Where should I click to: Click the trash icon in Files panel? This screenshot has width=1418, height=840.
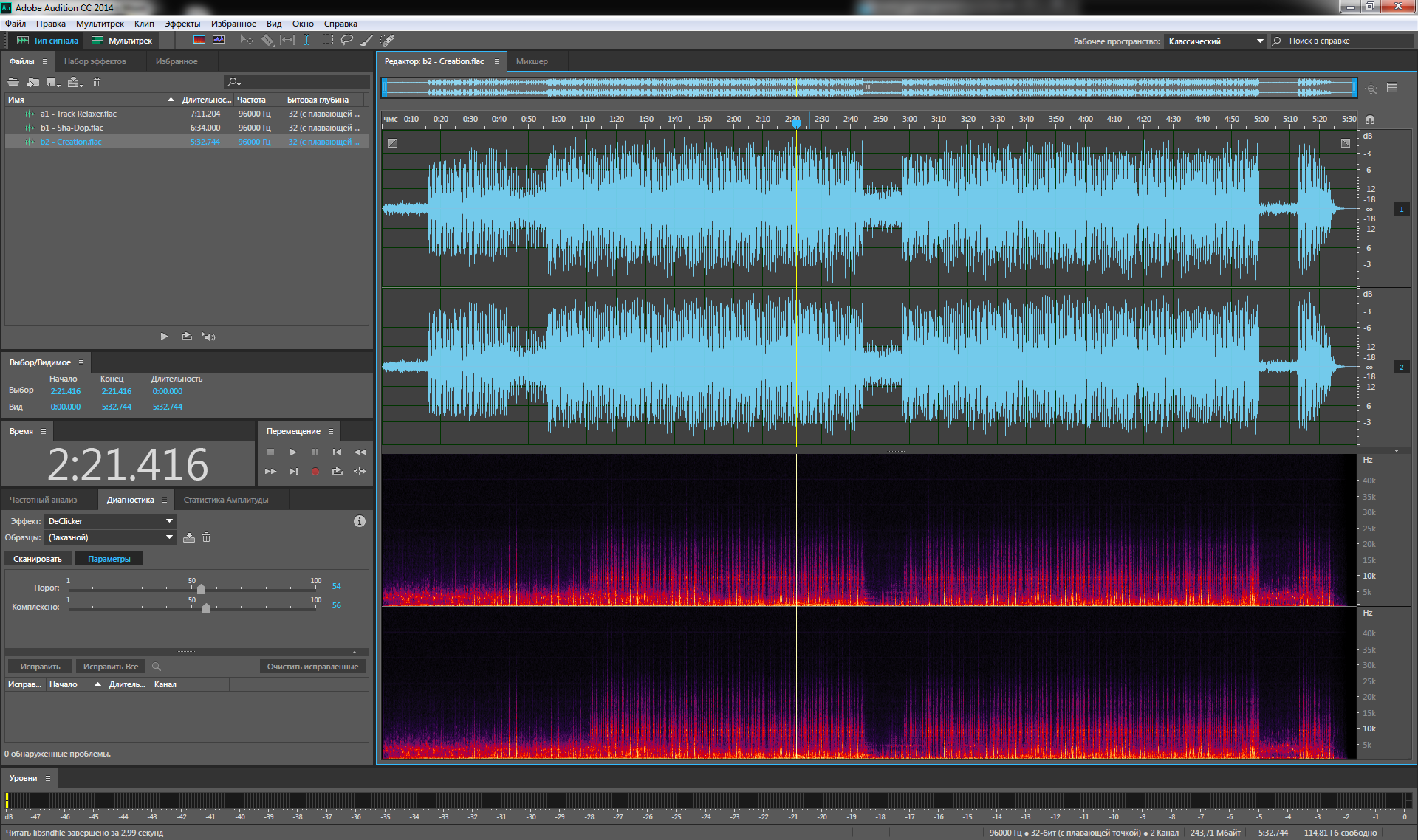tap(97, 82)
